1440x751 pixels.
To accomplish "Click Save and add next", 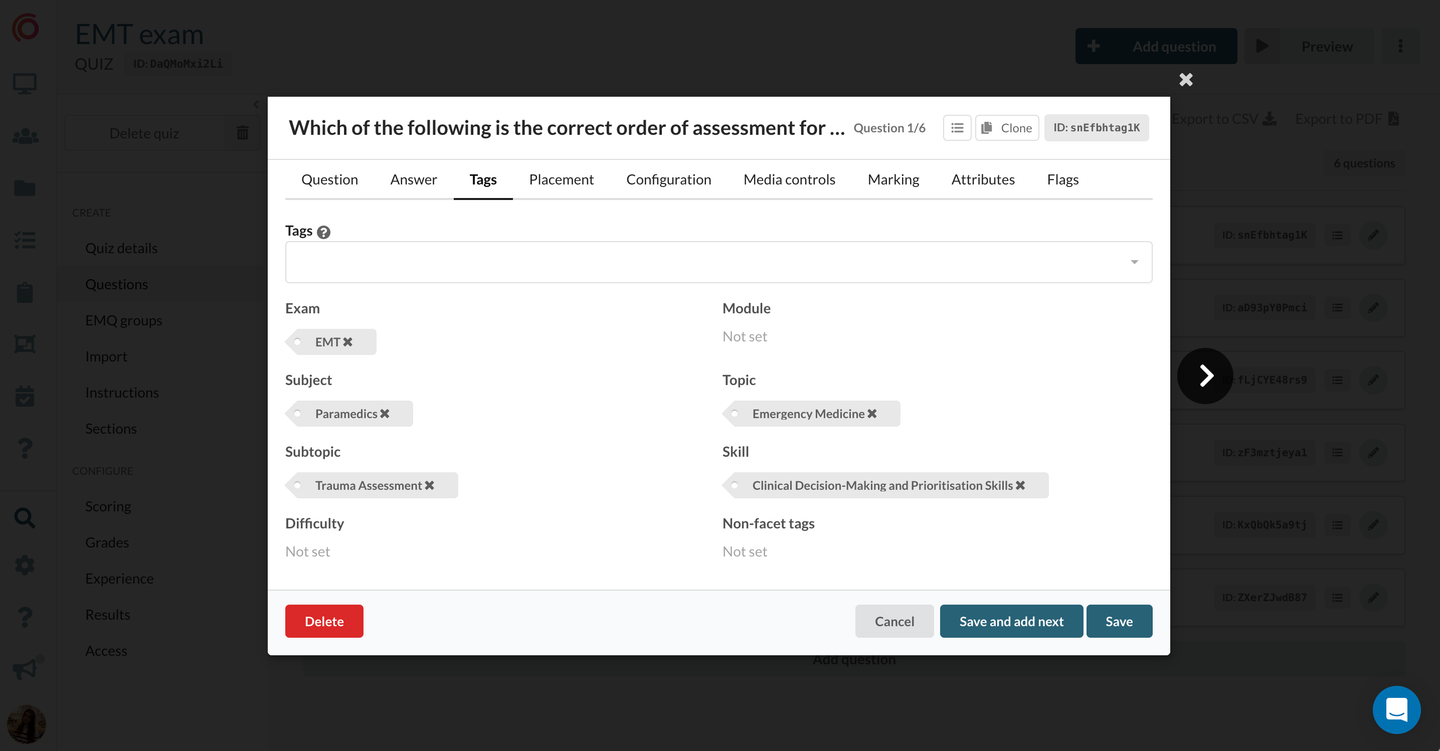I will tap(1011, 621).
